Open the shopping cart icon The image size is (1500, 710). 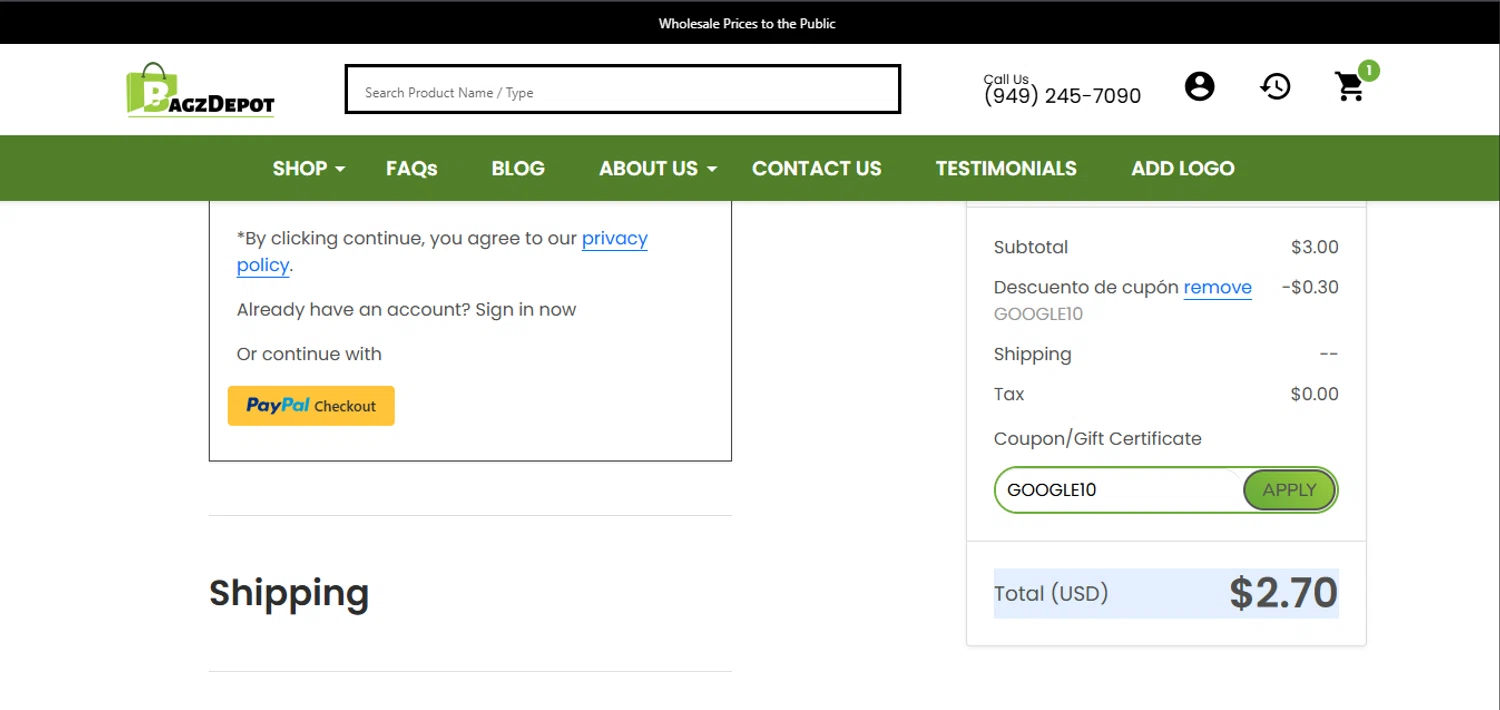(1350, 87)
